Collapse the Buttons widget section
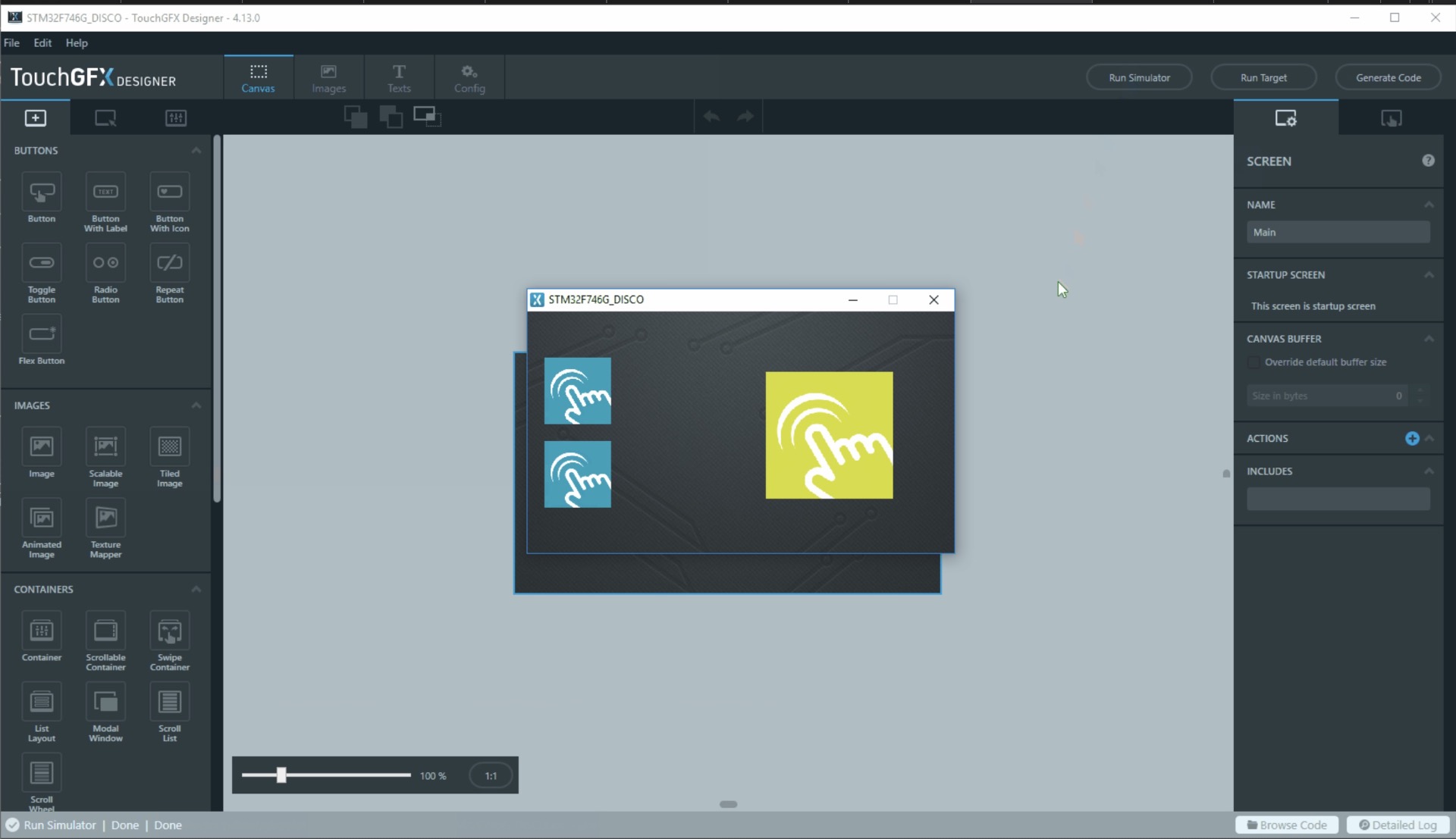 click(x=196, y=150)
